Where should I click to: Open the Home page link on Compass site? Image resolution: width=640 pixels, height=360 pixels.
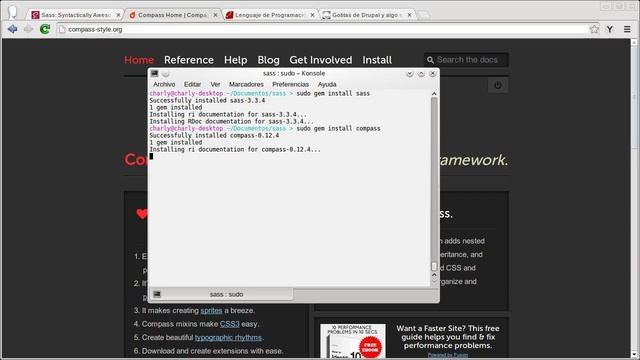pos(139,60)
